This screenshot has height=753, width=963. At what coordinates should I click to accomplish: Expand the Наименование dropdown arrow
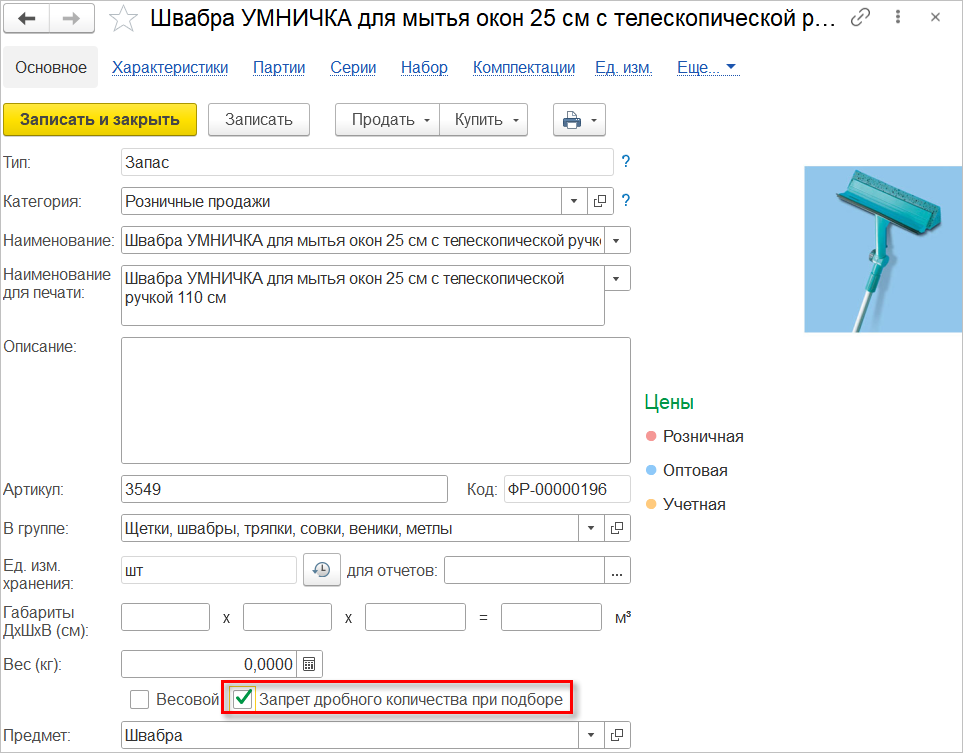pyautogui.click(x=617, y=240)
